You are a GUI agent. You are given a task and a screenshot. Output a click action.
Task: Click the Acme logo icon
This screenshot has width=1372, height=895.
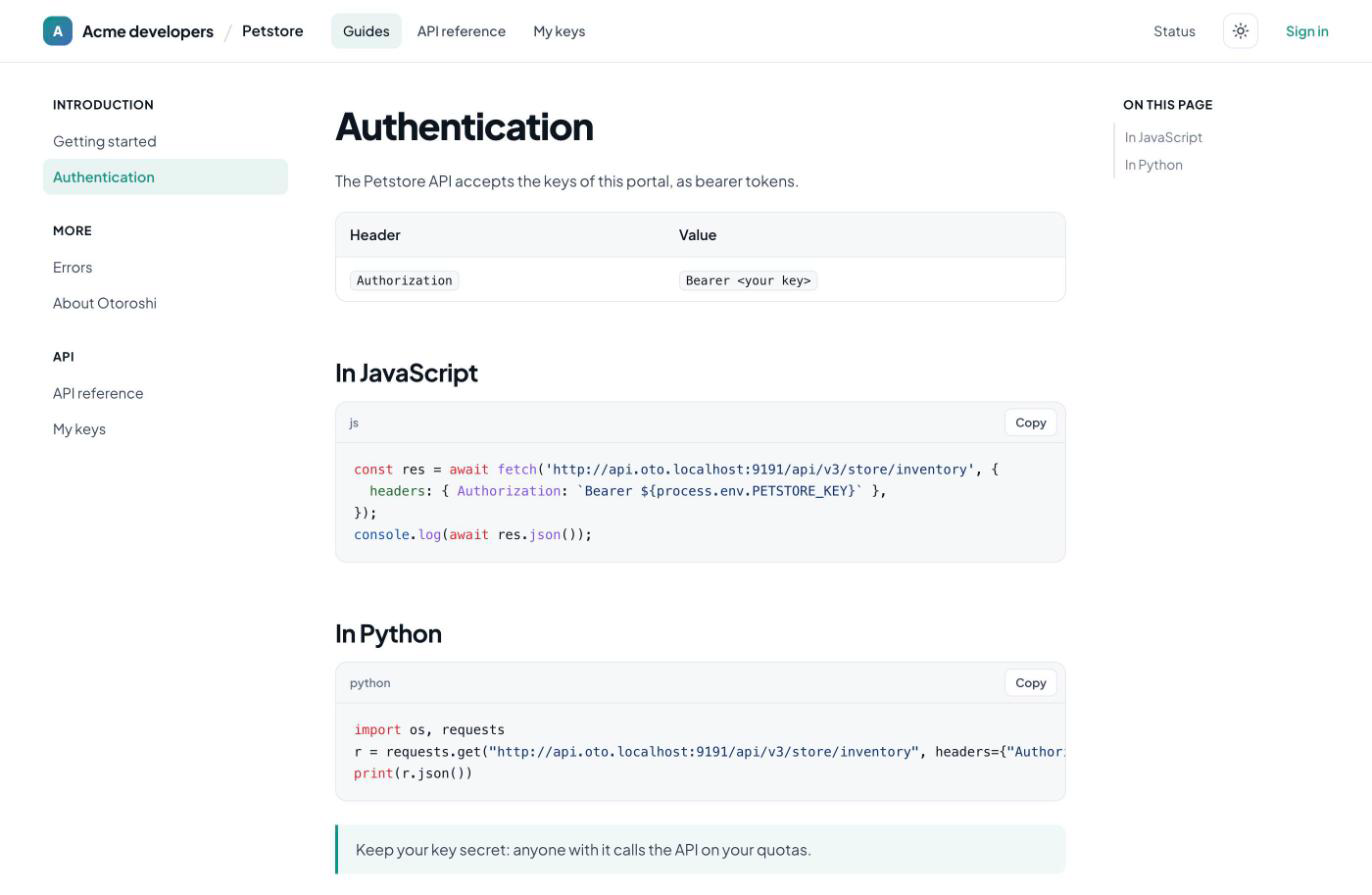tap(58, 31)
